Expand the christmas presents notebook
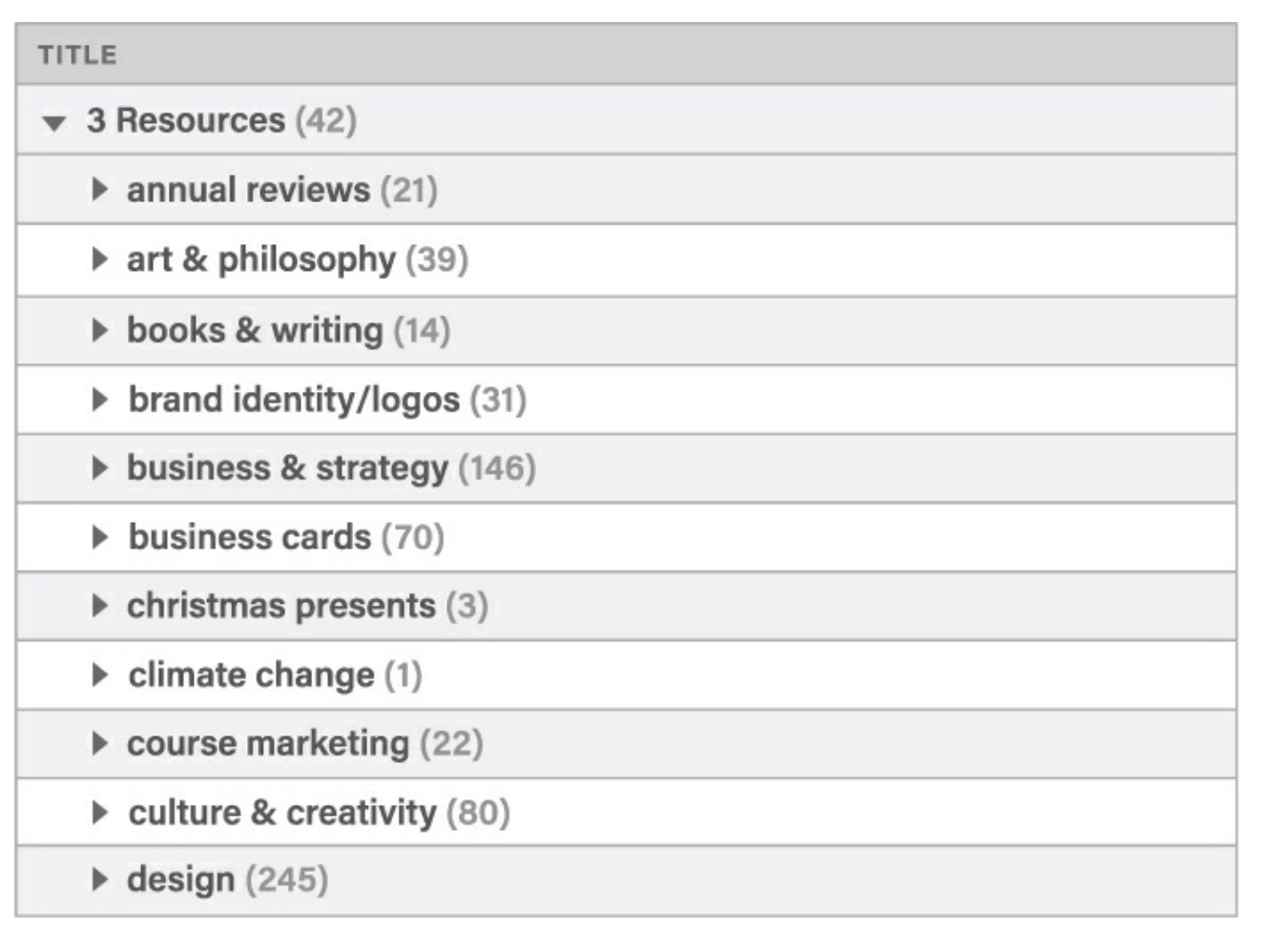Image resolution: width=1263 pixels, height=952 pixels. pos(99,606)
